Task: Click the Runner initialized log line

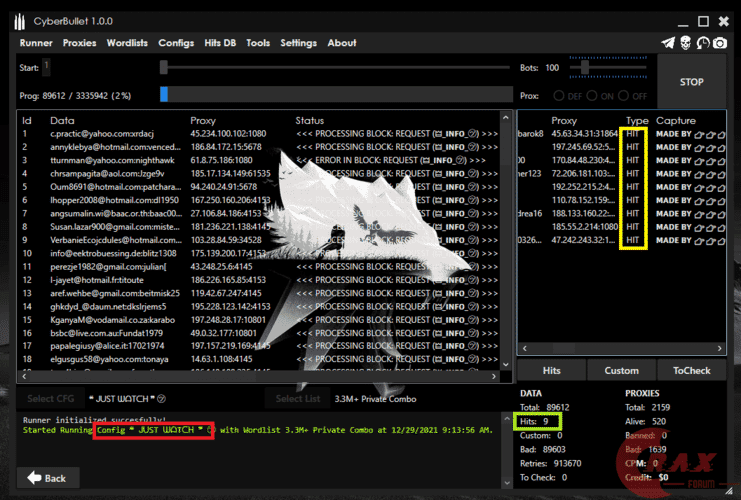Action: point(94,420)
